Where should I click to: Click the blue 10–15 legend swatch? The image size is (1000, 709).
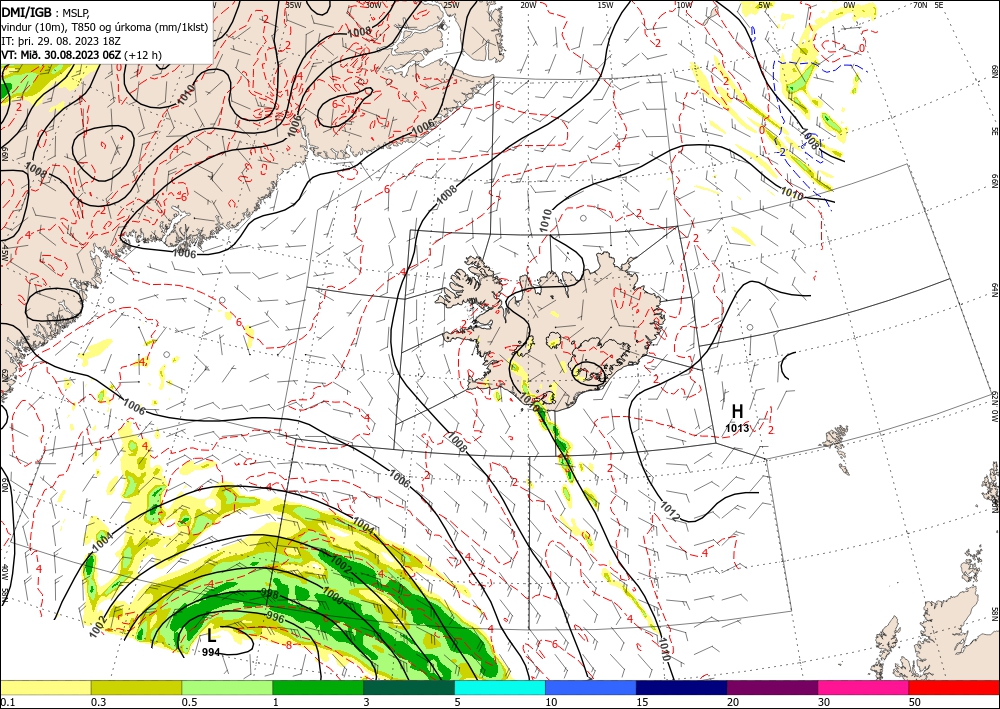(591, 687)
